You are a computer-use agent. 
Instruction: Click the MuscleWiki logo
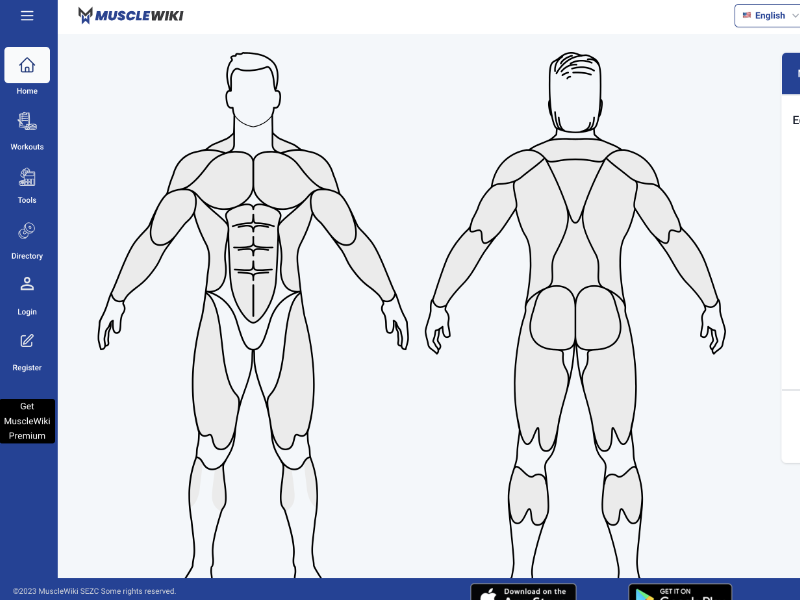coord(131,15)
